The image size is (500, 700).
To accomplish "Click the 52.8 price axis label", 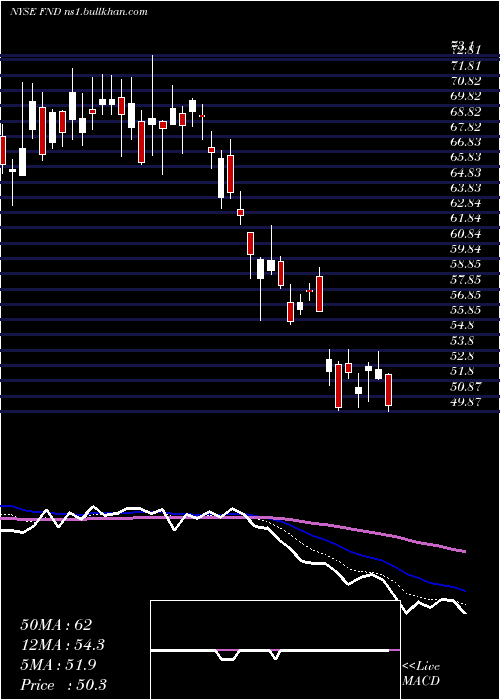I will (462, 356).
